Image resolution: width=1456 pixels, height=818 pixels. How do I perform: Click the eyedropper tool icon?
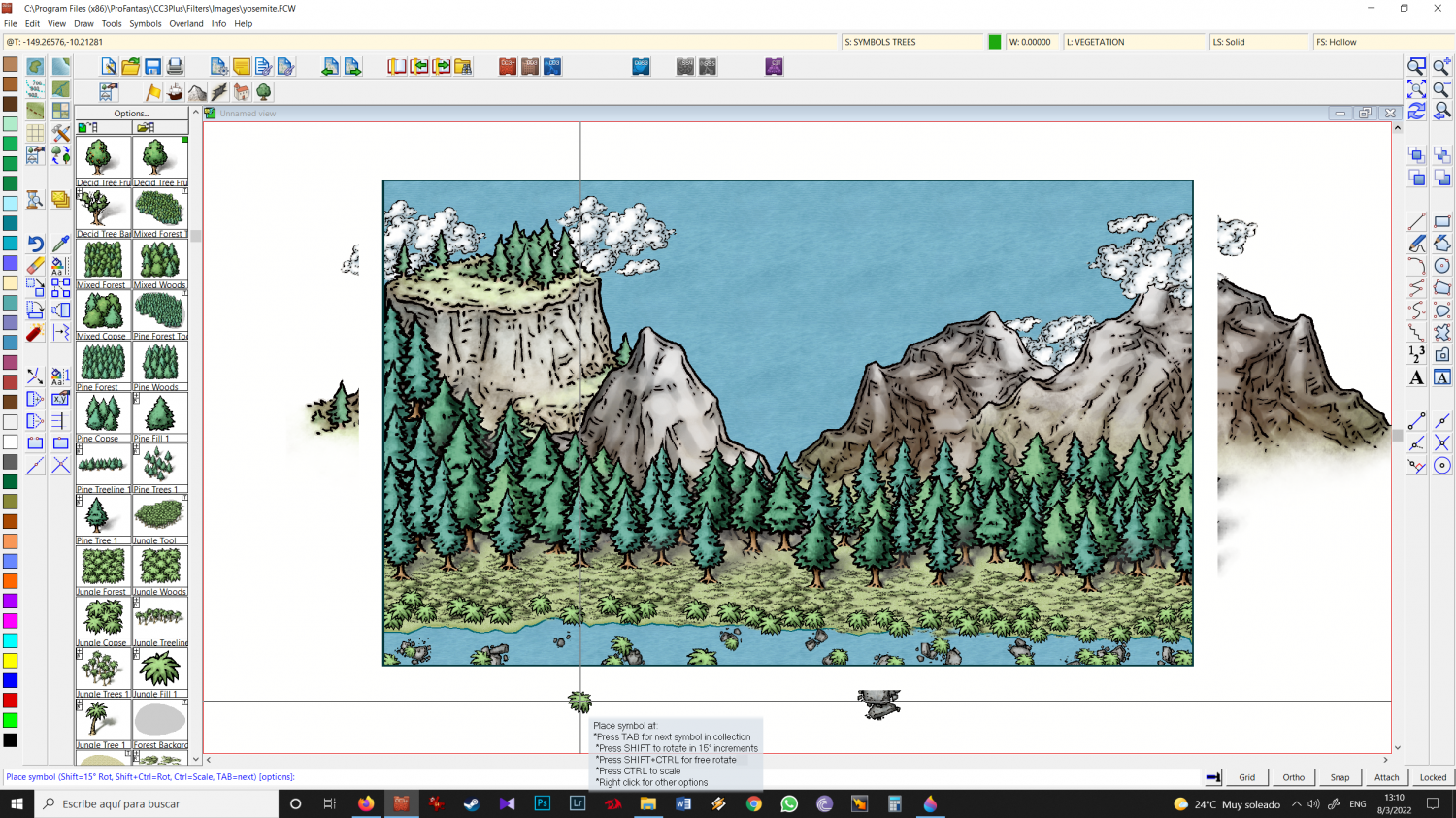tap(60, 244)
